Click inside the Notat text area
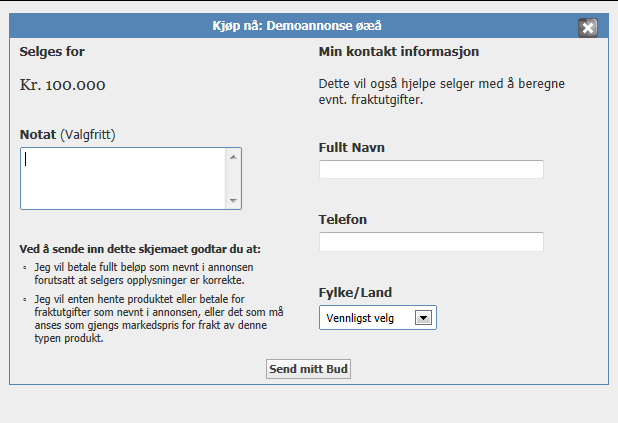 [123, 178]
